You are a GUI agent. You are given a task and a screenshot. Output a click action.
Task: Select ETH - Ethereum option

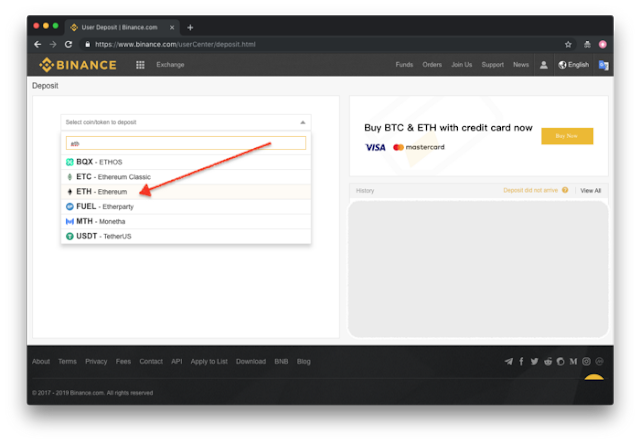186,192
